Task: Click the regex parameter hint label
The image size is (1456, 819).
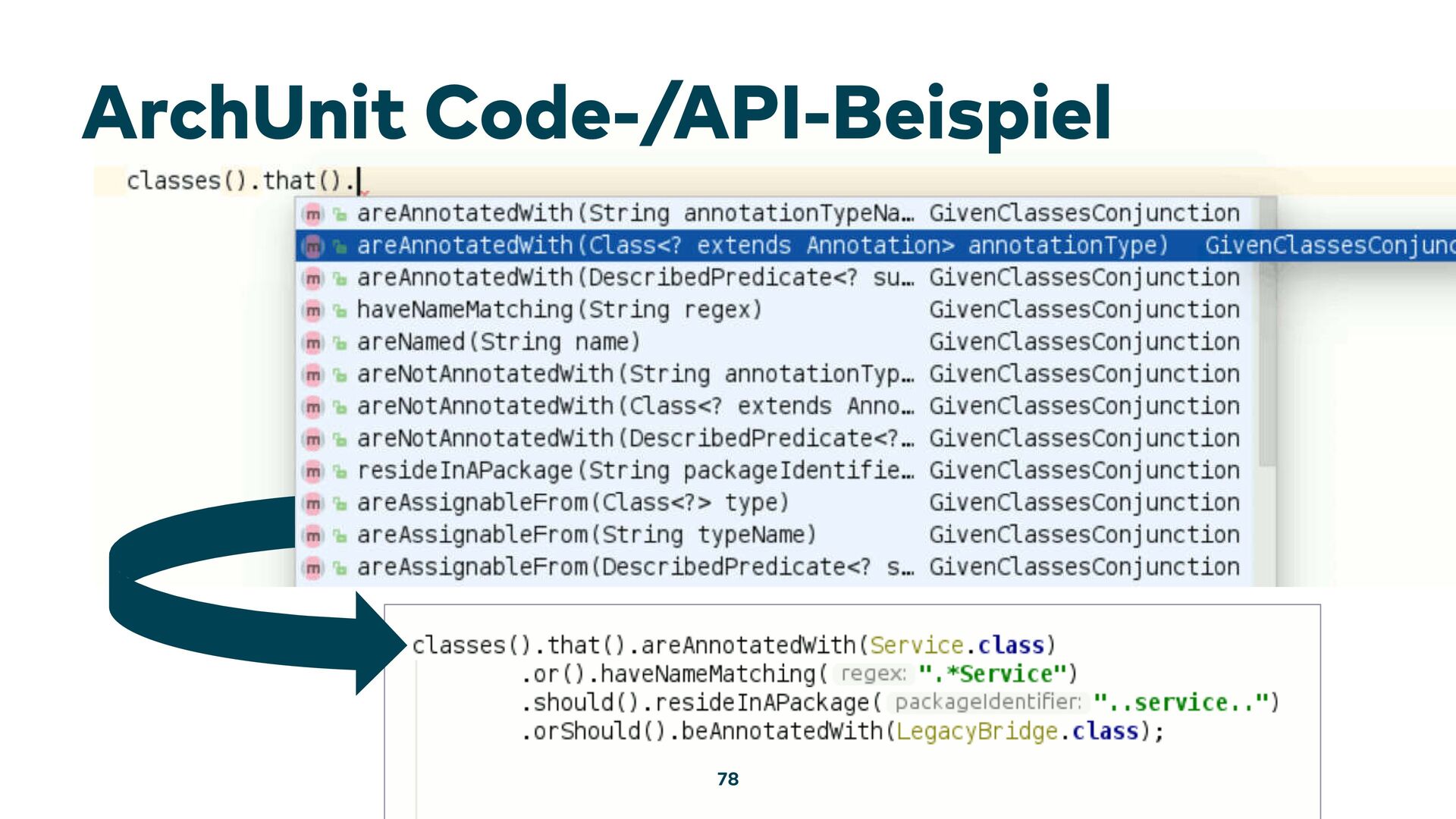Action: 873,673
